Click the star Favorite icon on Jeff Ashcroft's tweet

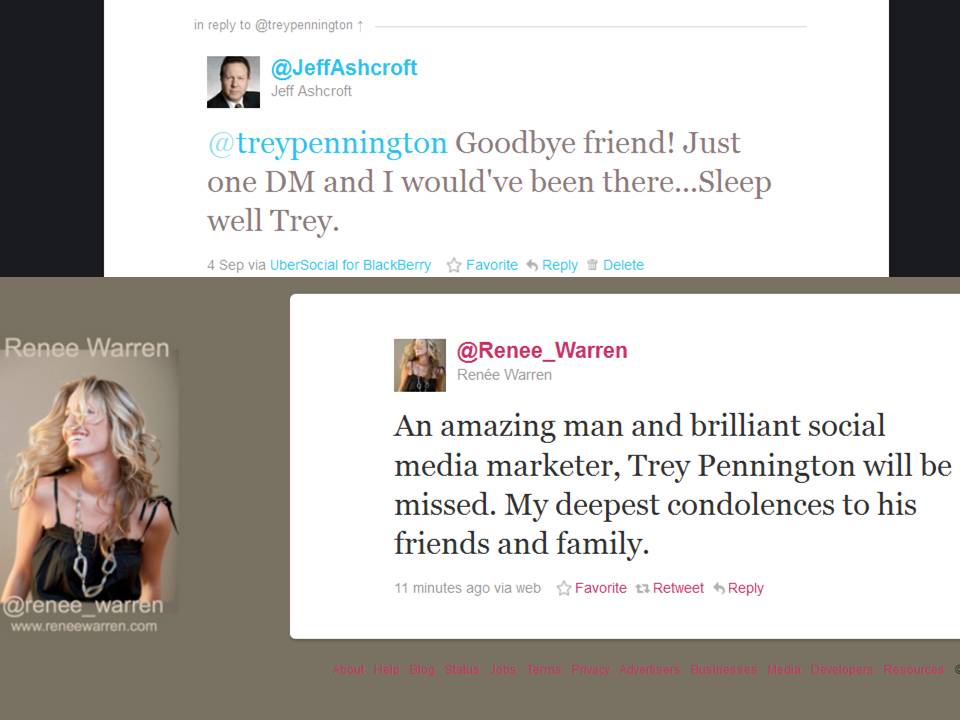pos(454,265)
